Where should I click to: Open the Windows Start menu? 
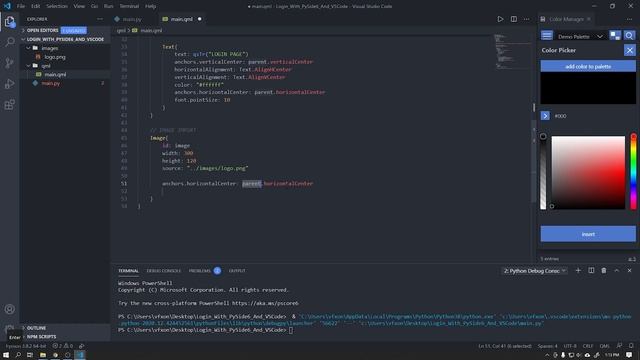(6, 355)
